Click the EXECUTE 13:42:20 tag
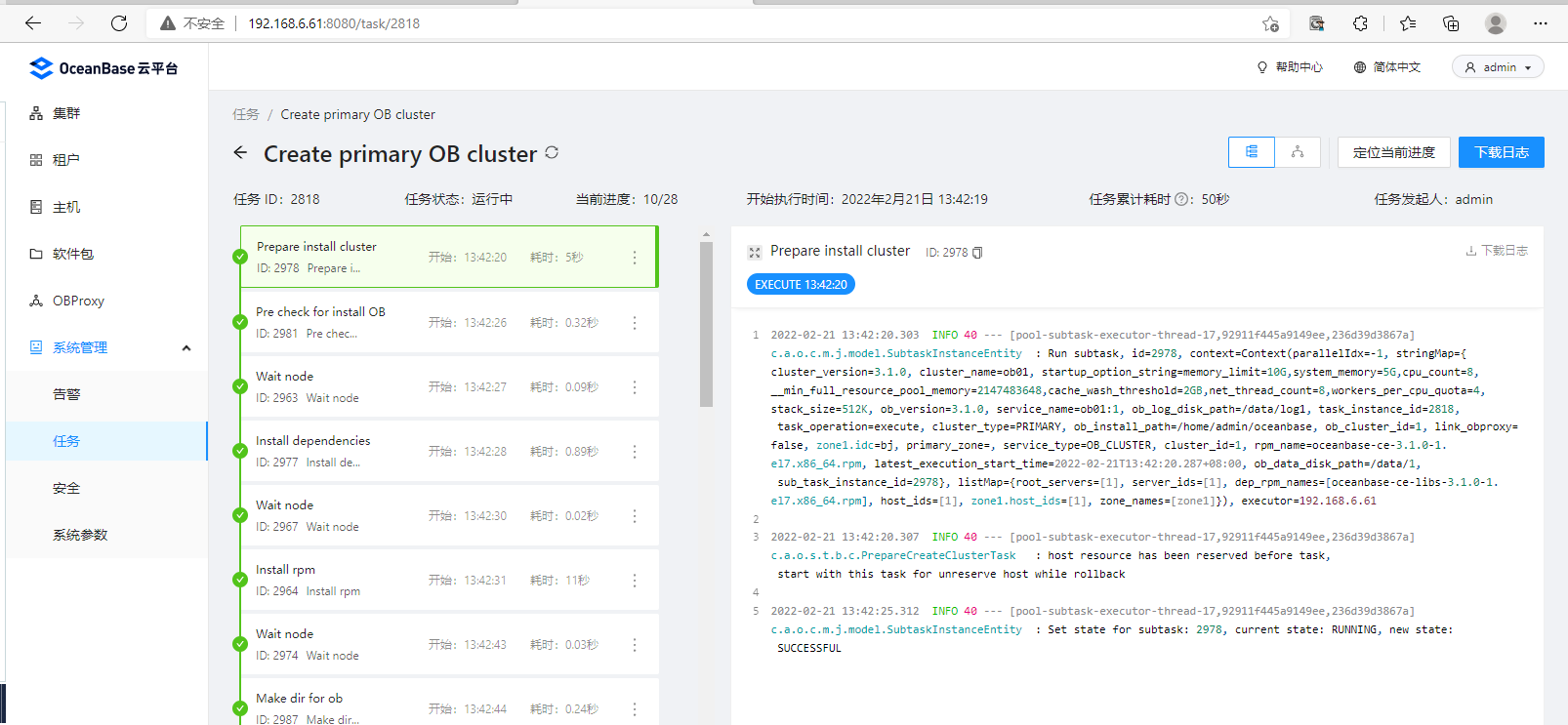Screen dimensions: 1568x725 801,284
